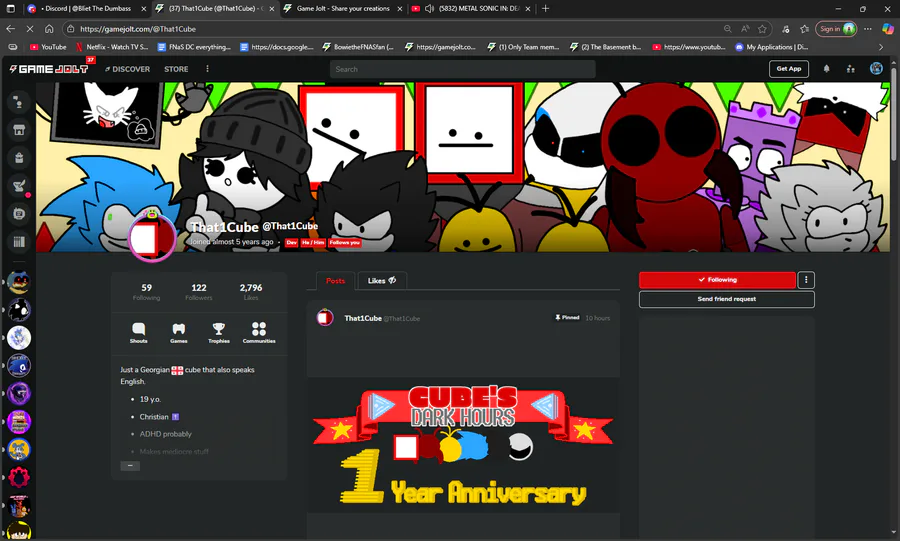The image size is (900, 541).
Task: Open browser Settings and more menu
Action: 868,29
